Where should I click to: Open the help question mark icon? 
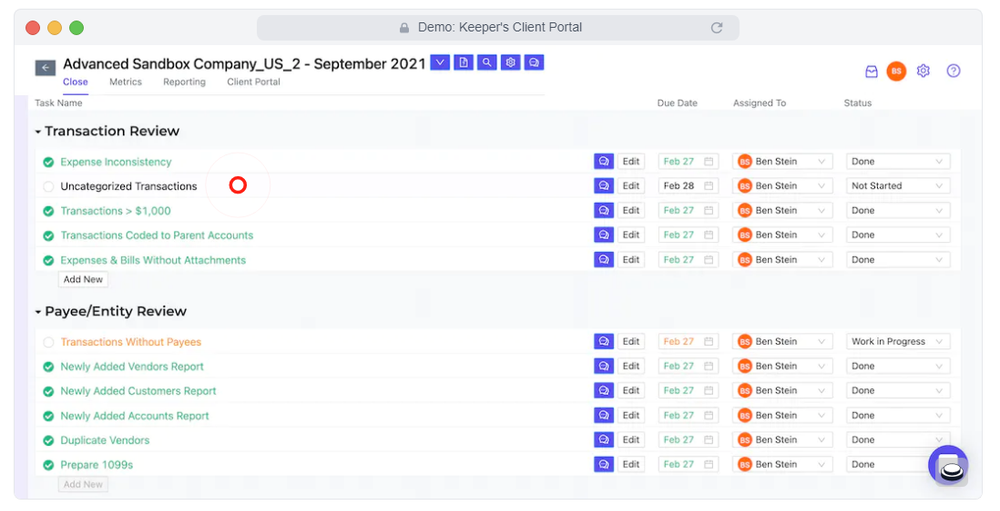pyautogui.click(x=953, y=71)
